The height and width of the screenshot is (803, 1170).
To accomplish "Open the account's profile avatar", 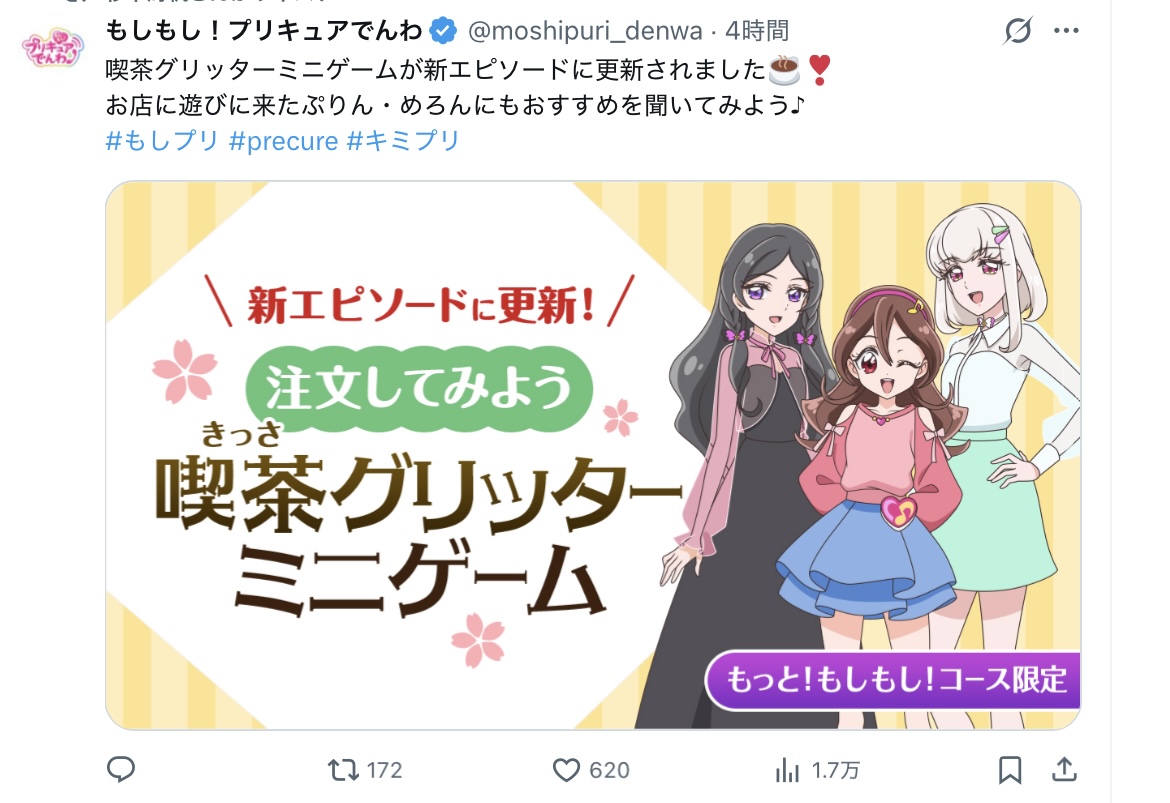I will tap(52, 46).
